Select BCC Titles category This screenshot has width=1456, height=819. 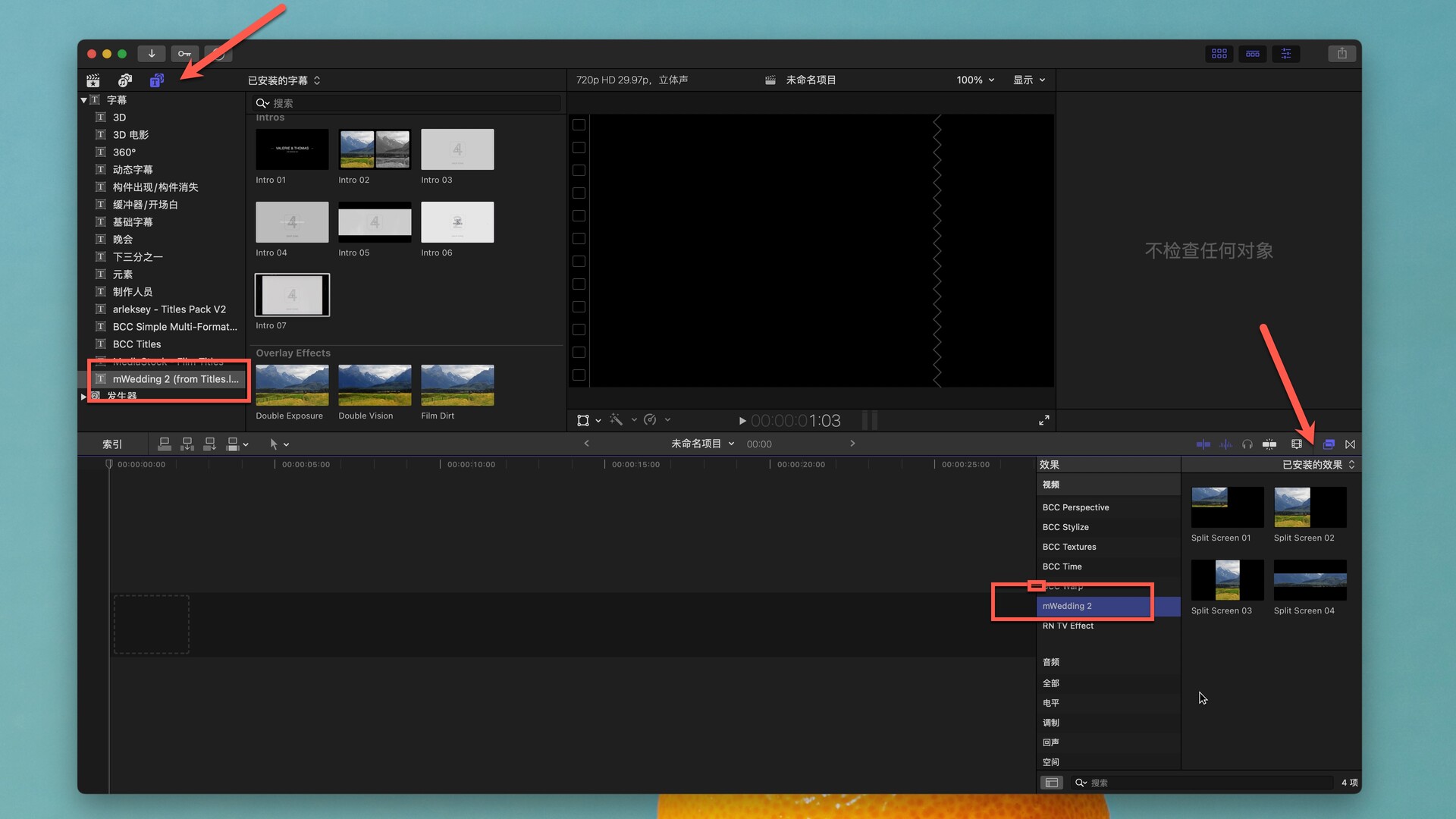pos(136,344)
